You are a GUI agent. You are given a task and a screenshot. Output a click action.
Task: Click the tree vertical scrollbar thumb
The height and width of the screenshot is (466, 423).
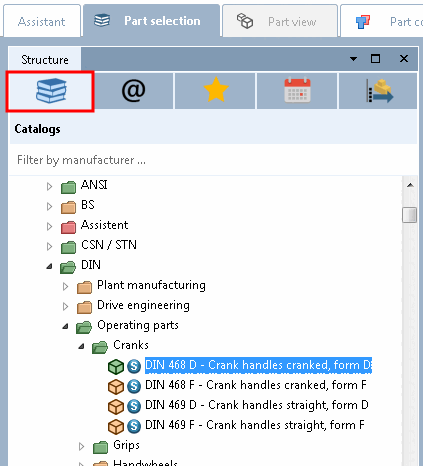point(410,215)
